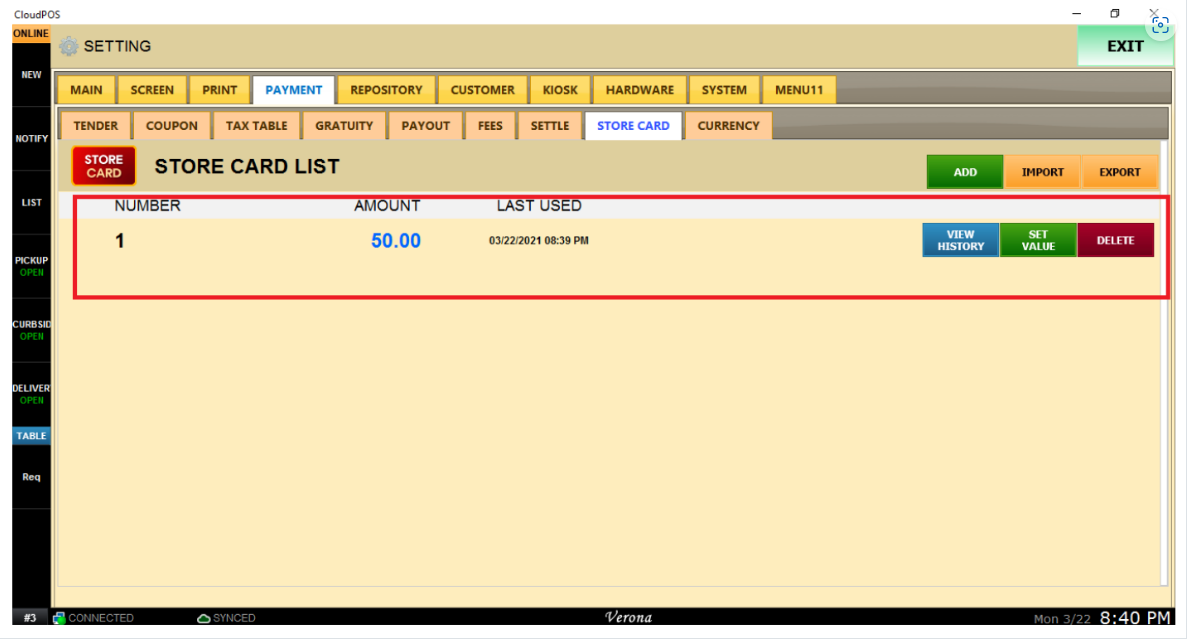Viewport: 1187px width, 643px height.
Task: Select the Kiosk settings tab
Action: (560, 90)
